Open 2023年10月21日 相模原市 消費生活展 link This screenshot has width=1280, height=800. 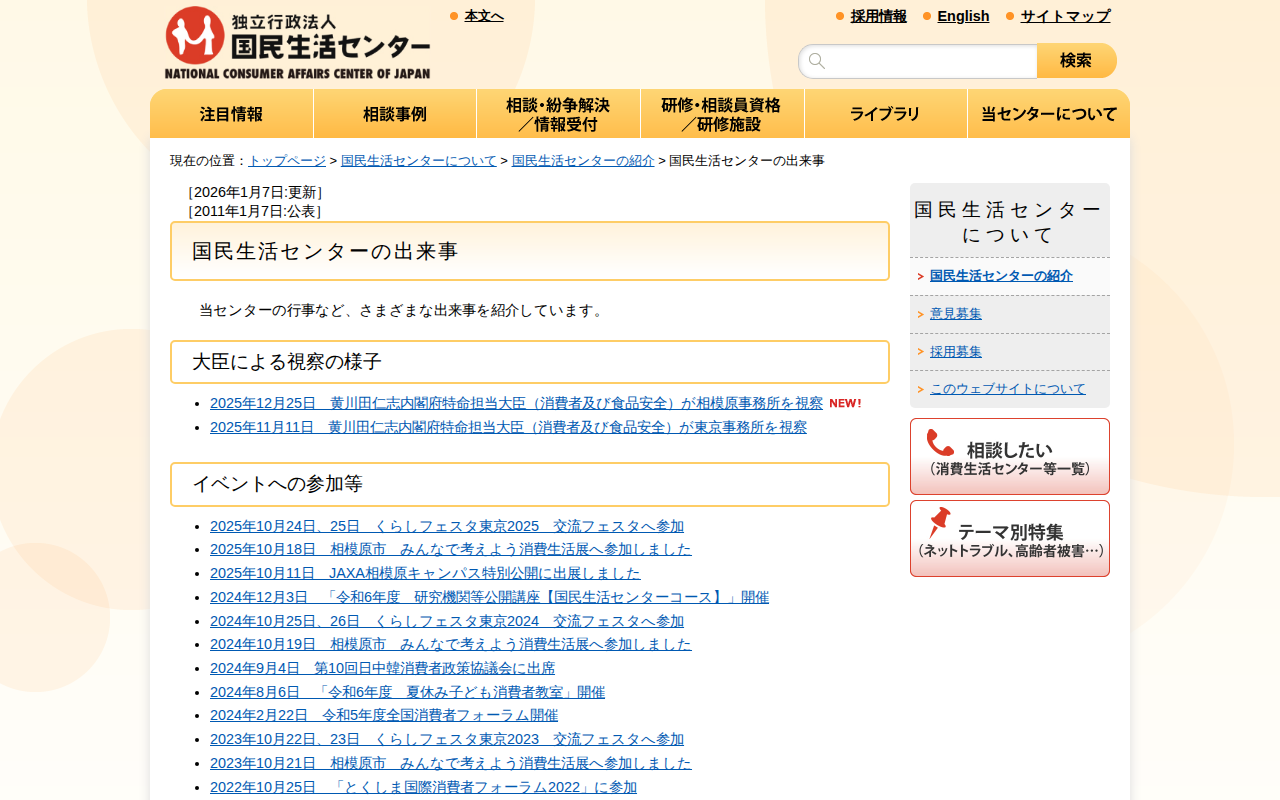(451, 763)
